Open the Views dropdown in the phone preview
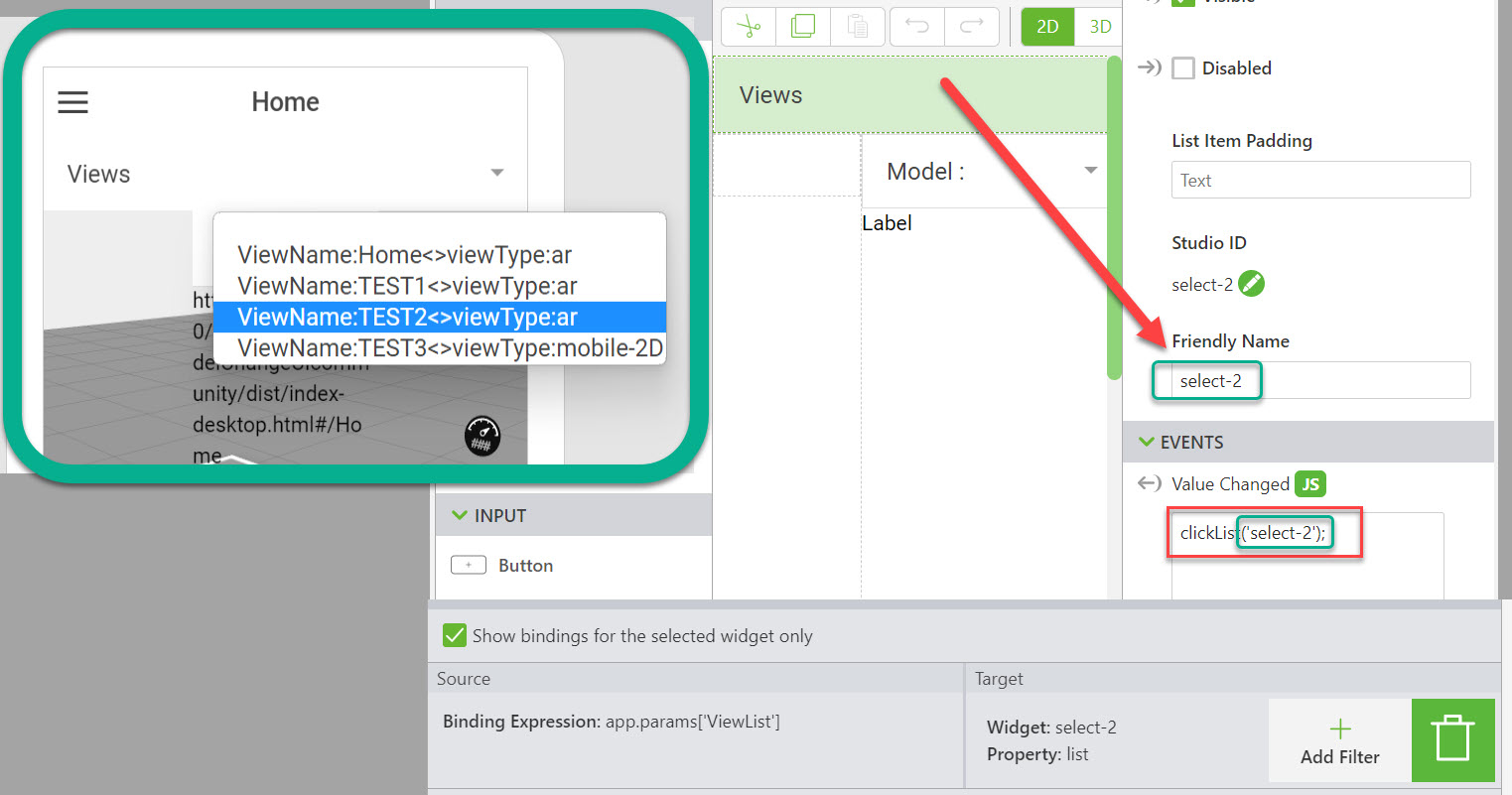This screenshot has width=1512, height=795. coord(496,173)
